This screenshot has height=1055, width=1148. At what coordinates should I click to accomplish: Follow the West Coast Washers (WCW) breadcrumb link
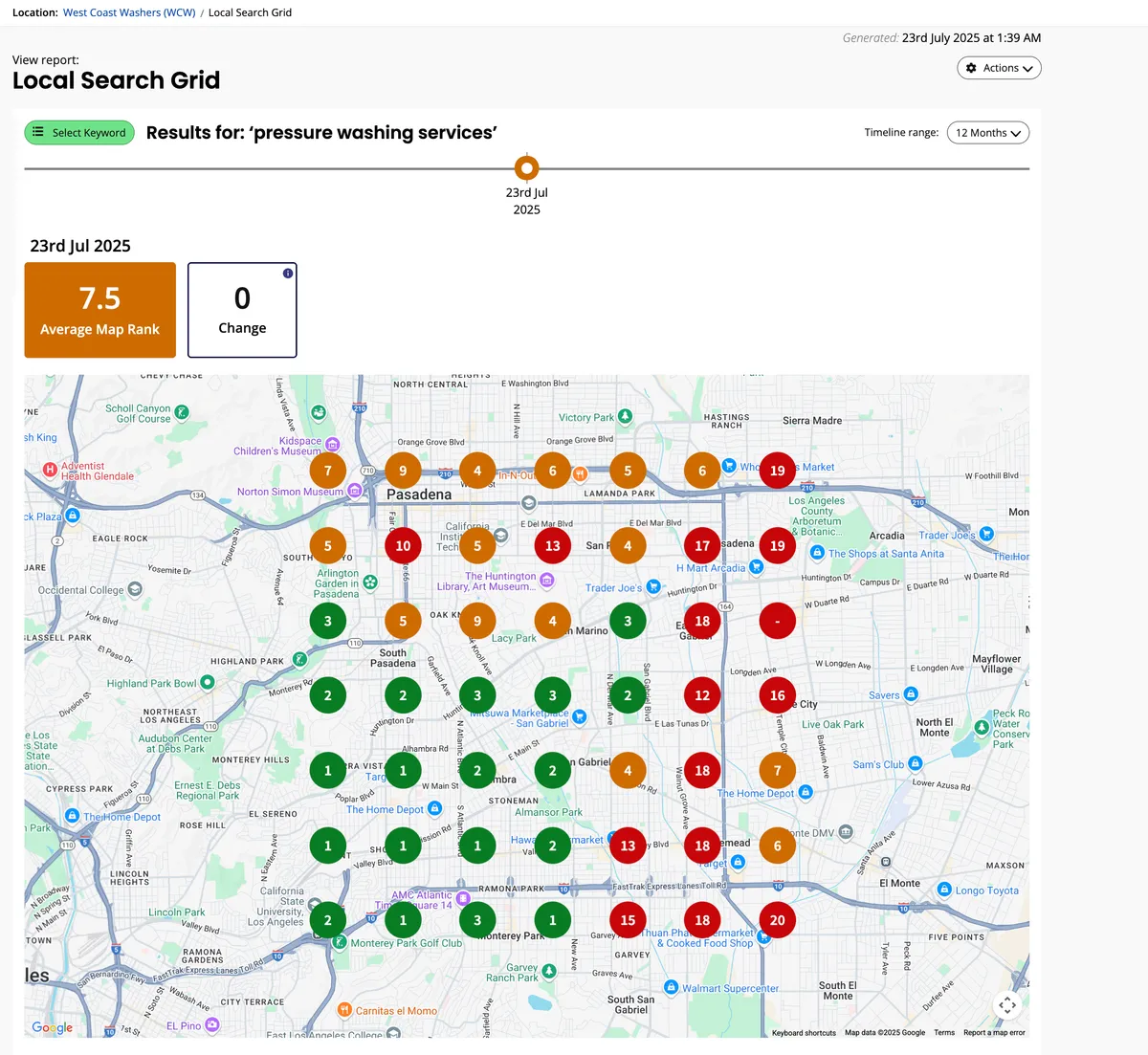(128, 12)
